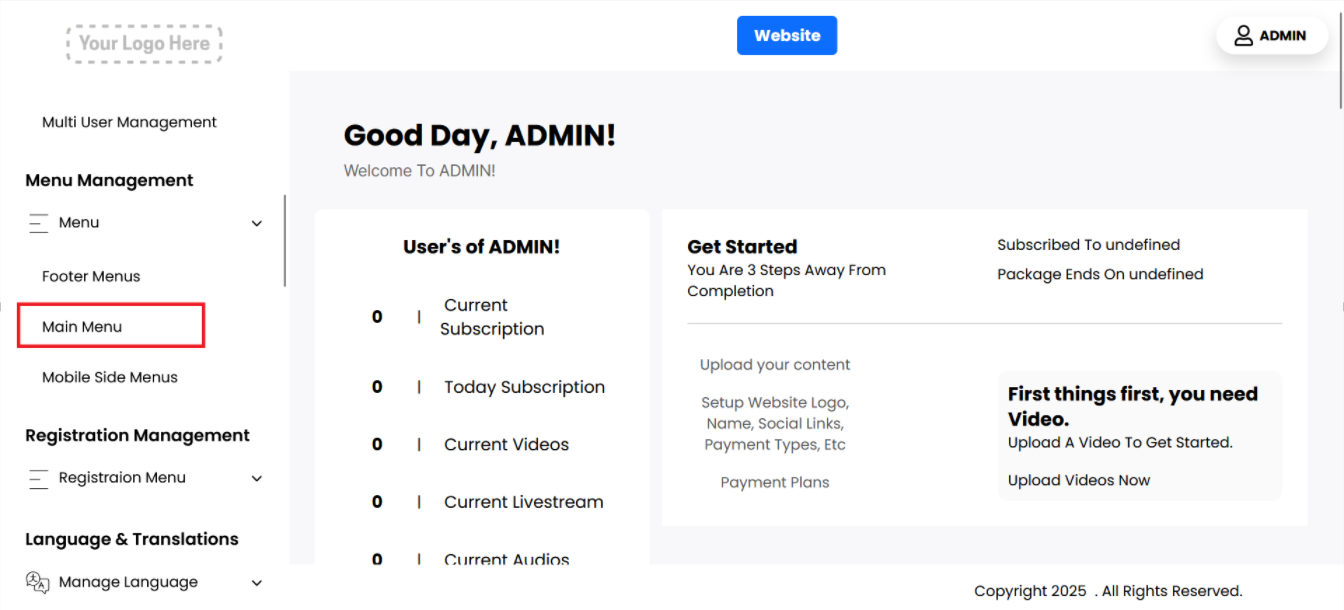
Task: Expand the Manage Language chevron
Action: point(257,583)
